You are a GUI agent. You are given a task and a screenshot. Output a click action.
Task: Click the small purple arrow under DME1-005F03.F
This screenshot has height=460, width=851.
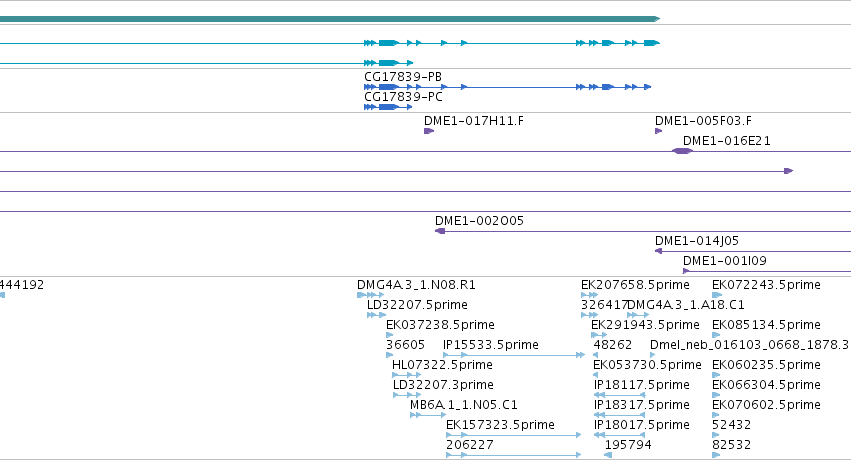(x=658, y=131)
